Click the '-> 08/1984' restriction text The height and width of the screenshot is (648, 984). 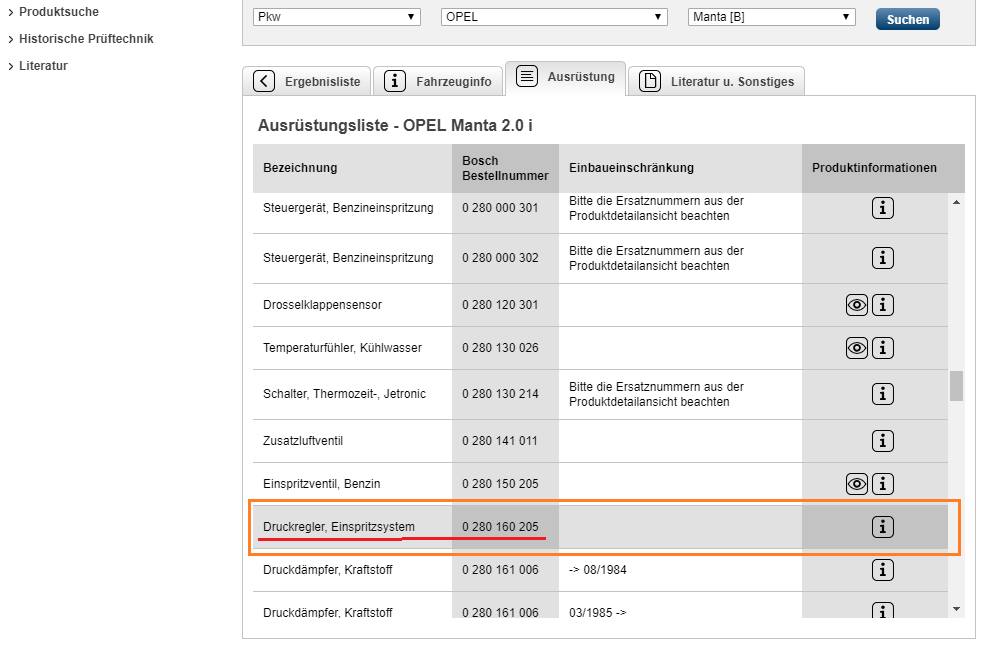(x=597, y=570)
